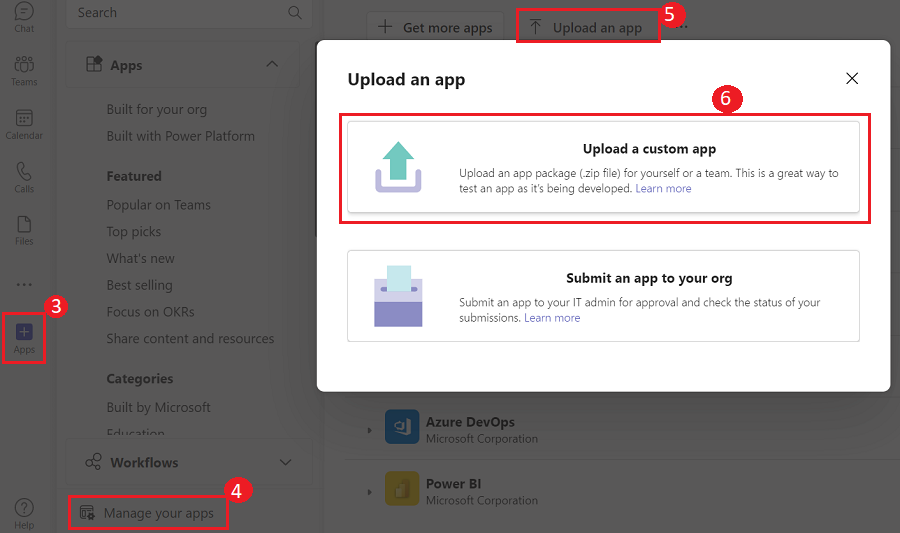The height and width of the screenshot is (533, 900).
Task: Click Microsoft Corporation under Azure DevOps
Action: click(482, 439)
